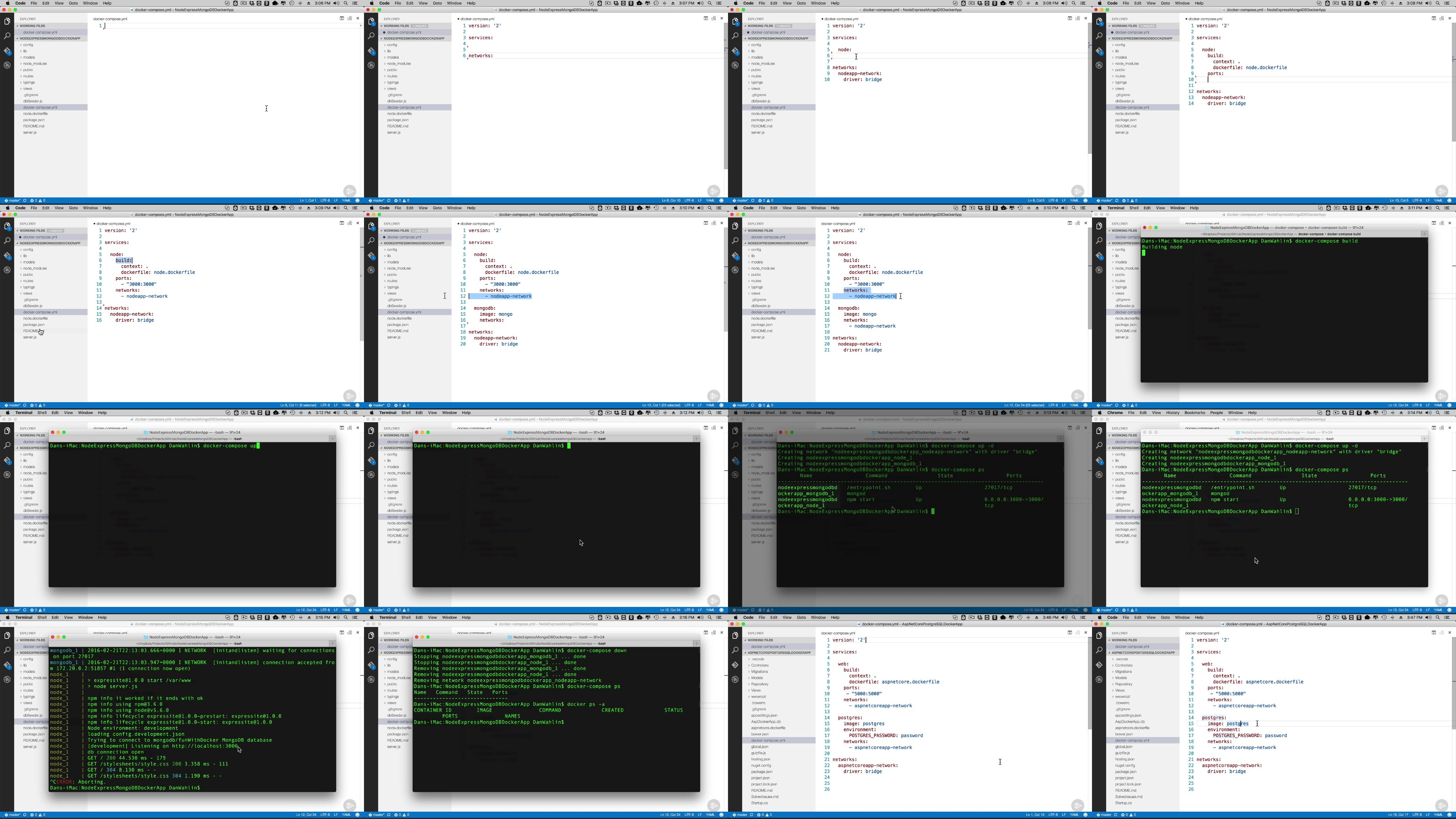Click sync icon in 3:06 PM status bar

pos(25,201)
